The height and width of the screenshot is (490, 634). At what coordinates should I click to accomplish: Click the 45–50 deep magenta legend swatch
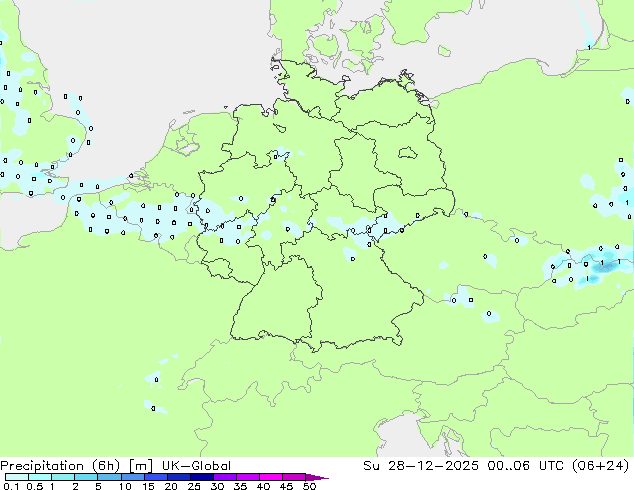294,477
